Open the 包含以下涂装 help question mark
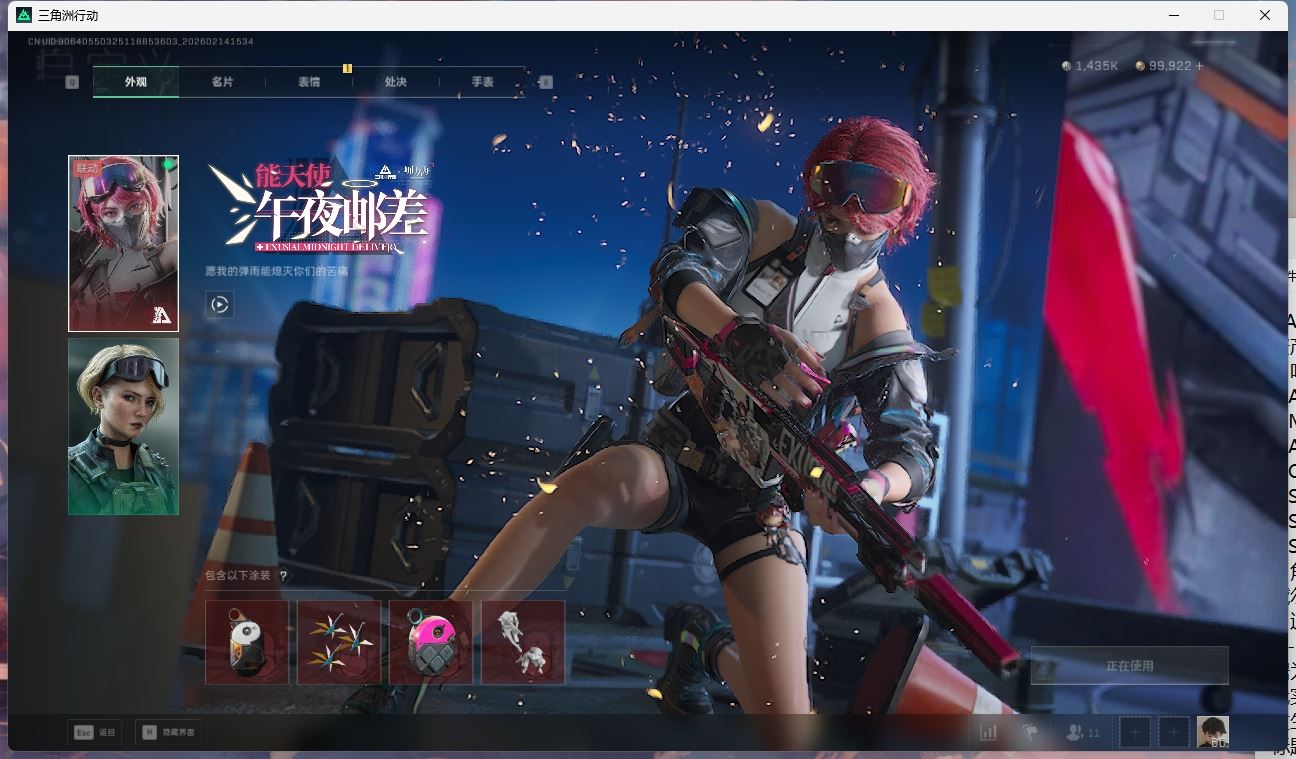Image resolution: width=1296 pixels, height=759 pixels. 284,576
